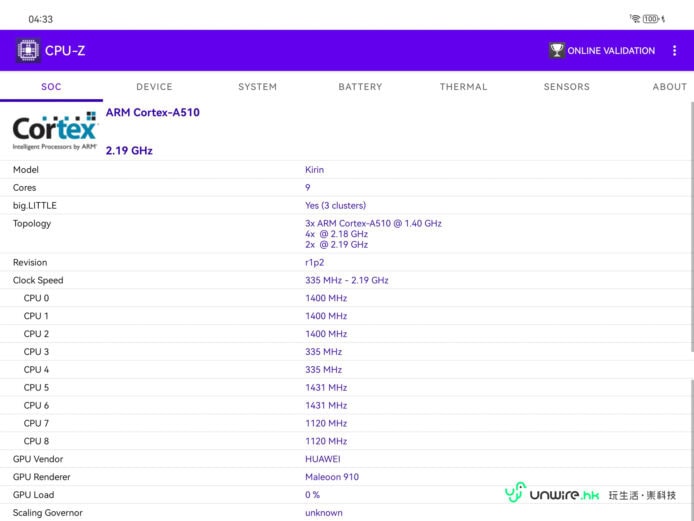Click the 0 % GPU load value

point(312,495)
